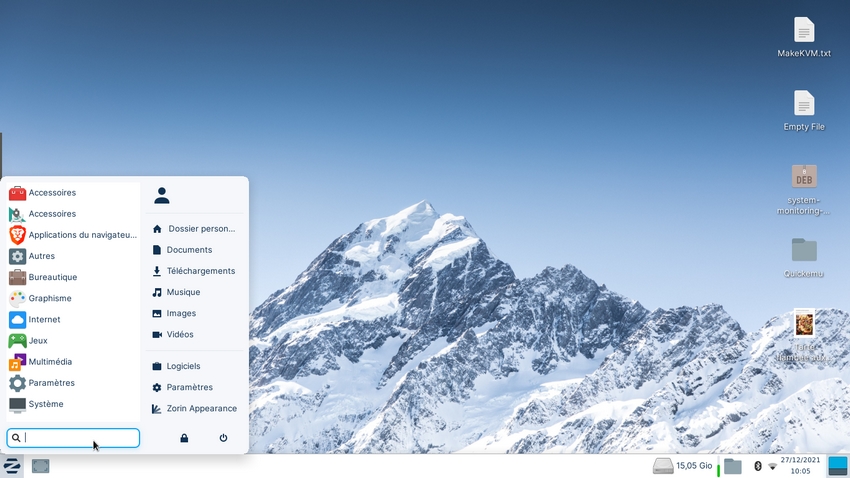The image size is (850, 478).
Task: Open Logiciels software store
Action: tap(183, 366)
